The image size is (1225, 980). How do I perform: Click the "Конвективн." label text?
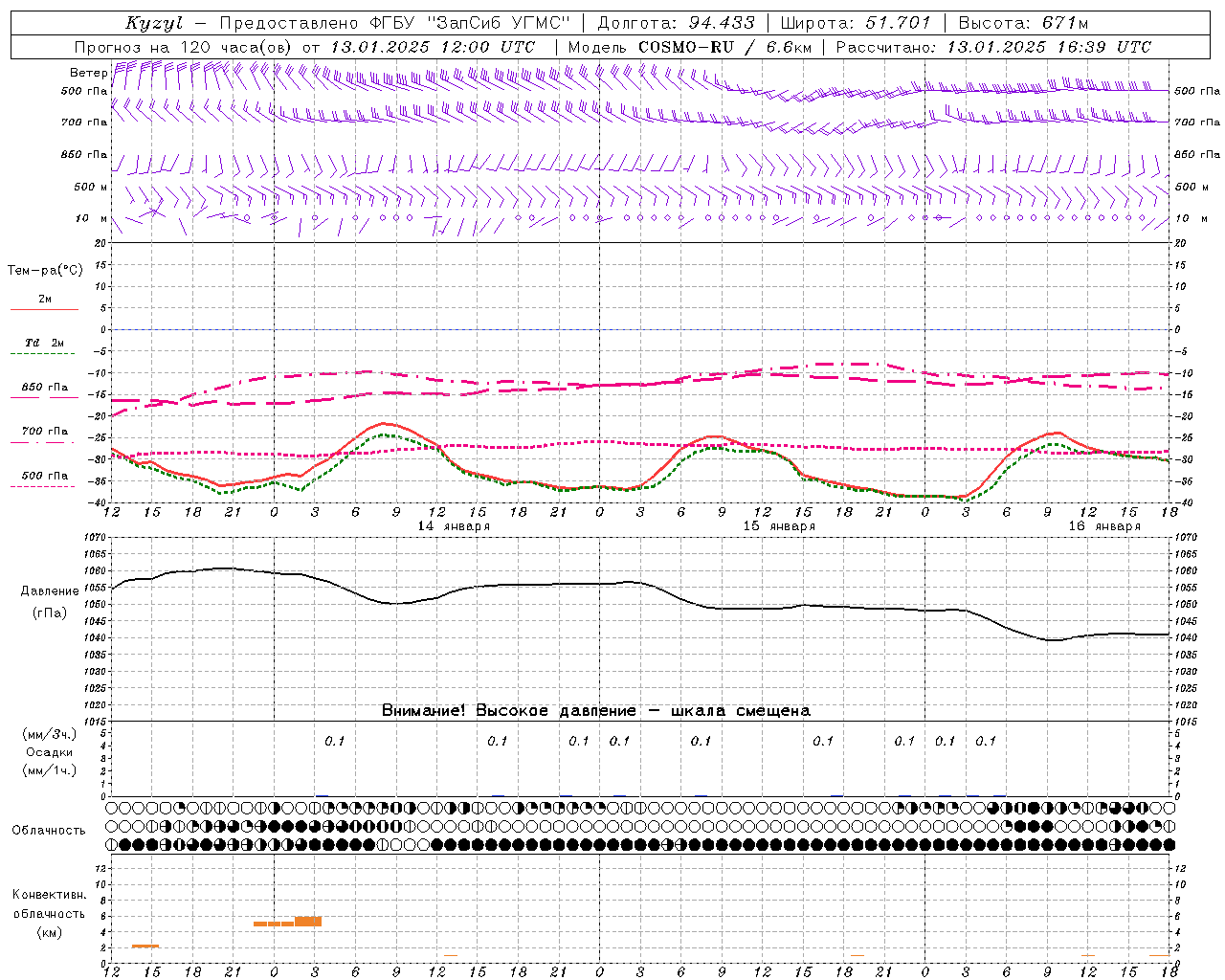click(50, 895)
